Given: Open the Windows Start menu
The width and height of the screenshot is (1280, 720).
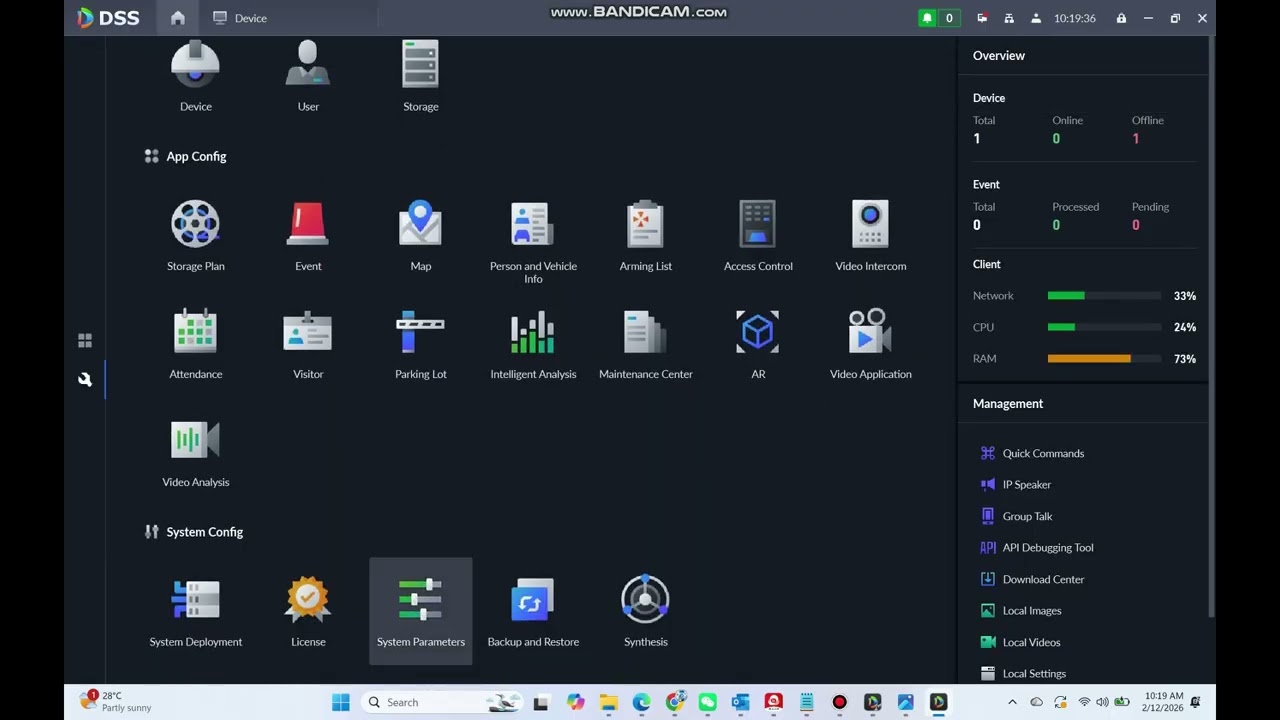Looking at the screenshot, I should pyautogui.click(x=341, y=702).
